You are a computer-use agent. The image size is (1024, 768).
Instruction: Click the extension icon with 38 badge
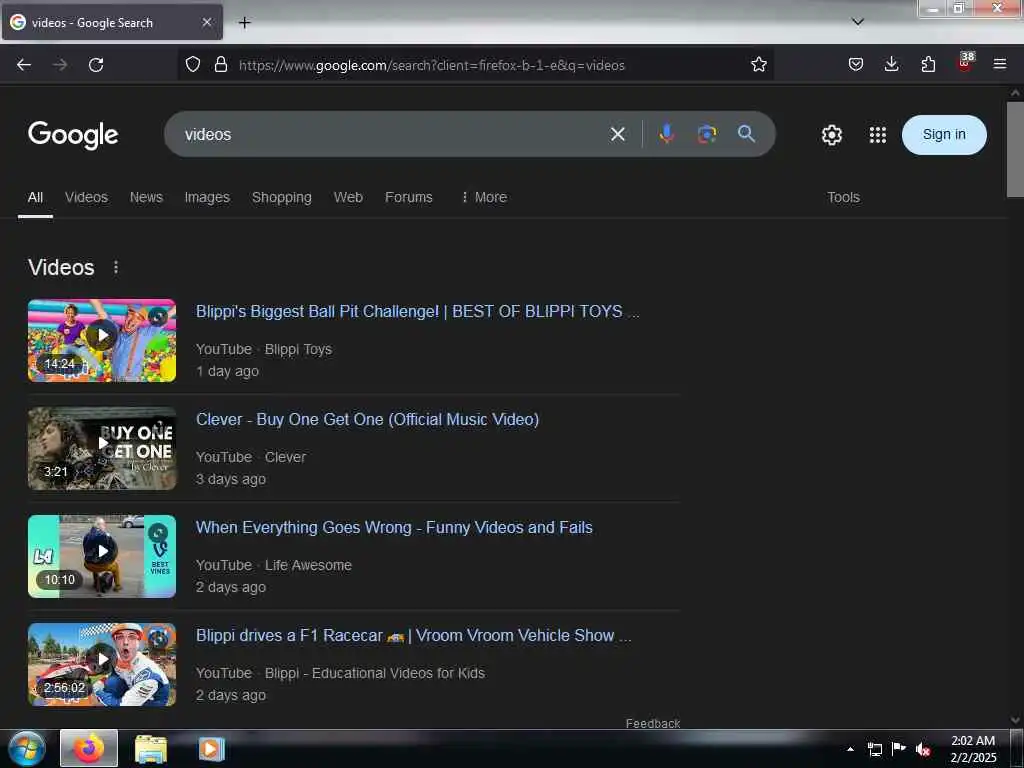(x=965, y=63)
